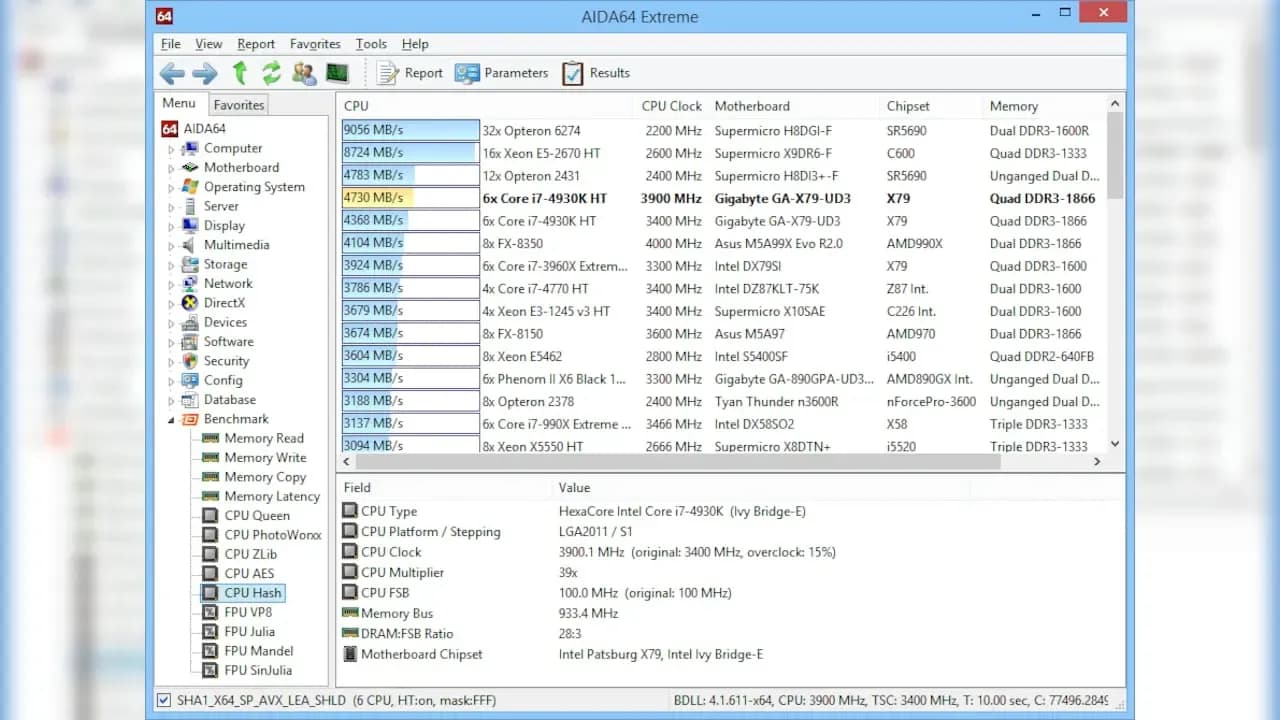This screenshot has width=1280, height=720.
Task: Click the vertical scrollbar of results list
Action: click(1115, 273)
